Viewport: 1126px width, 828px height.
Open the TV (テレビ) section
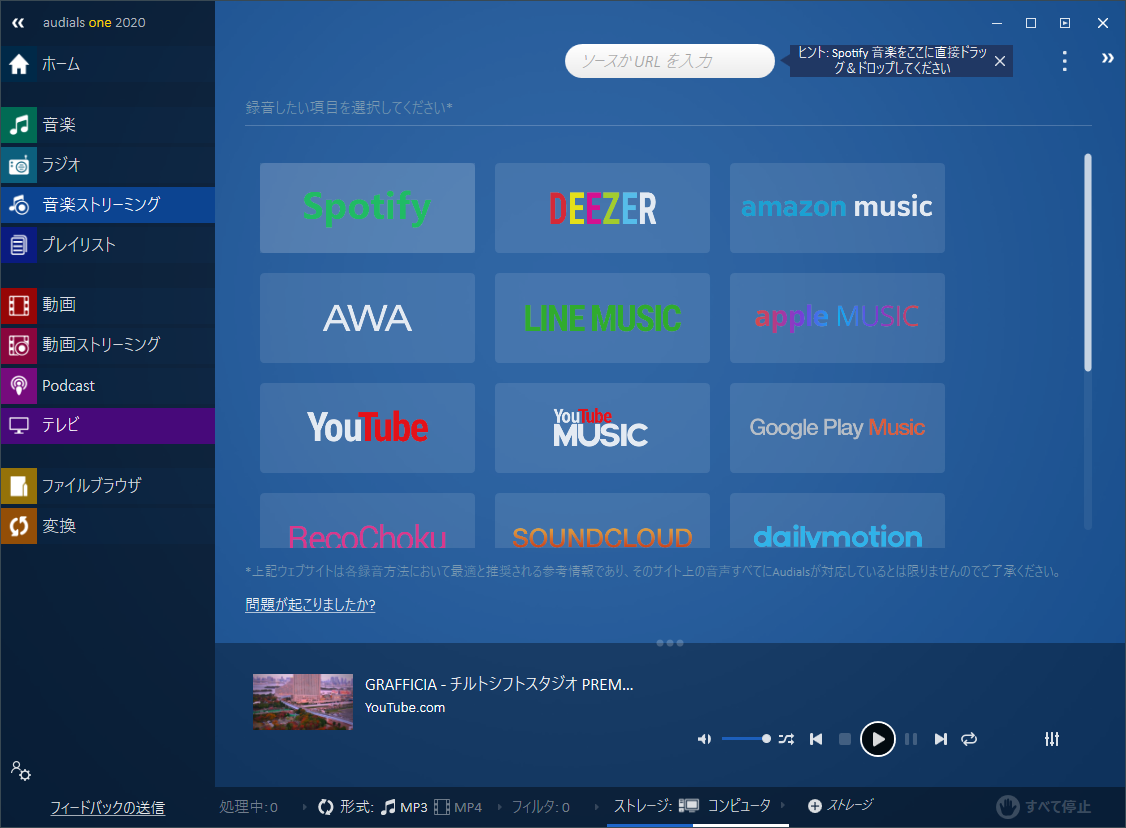108,425
